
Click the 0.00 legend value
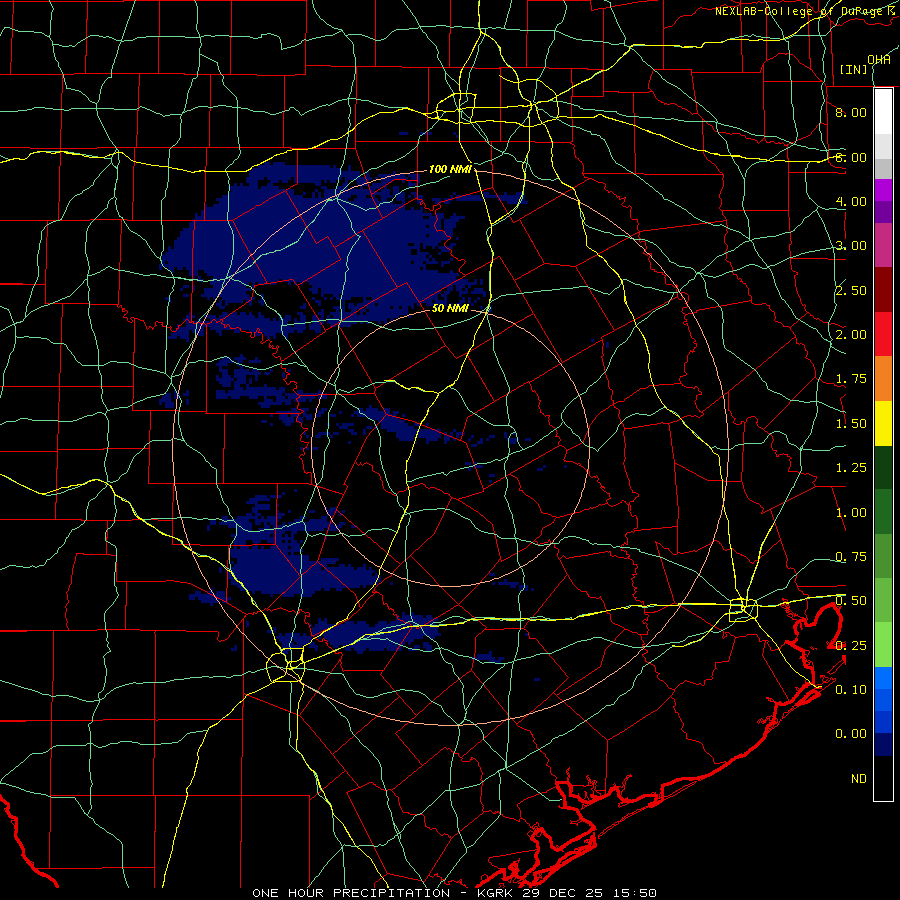pos(851,734)
